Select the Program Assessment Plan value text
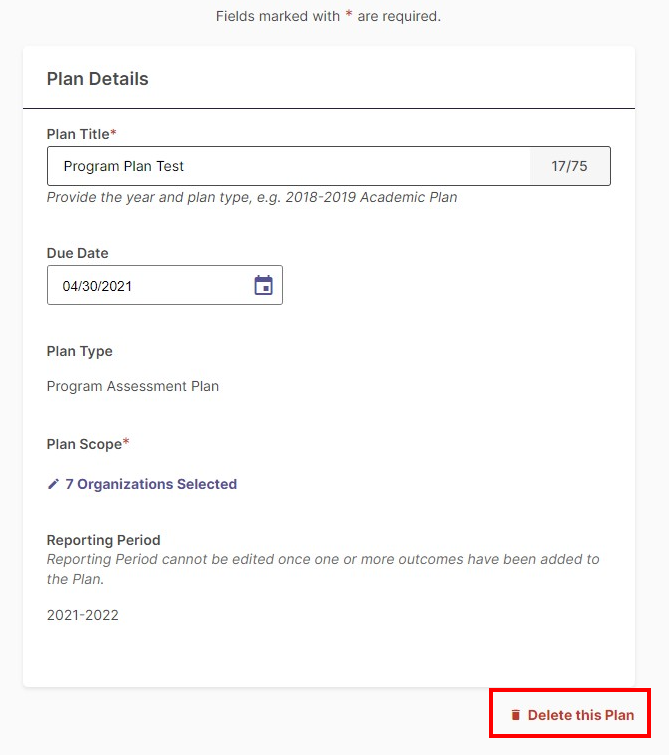 pos(133,386)
